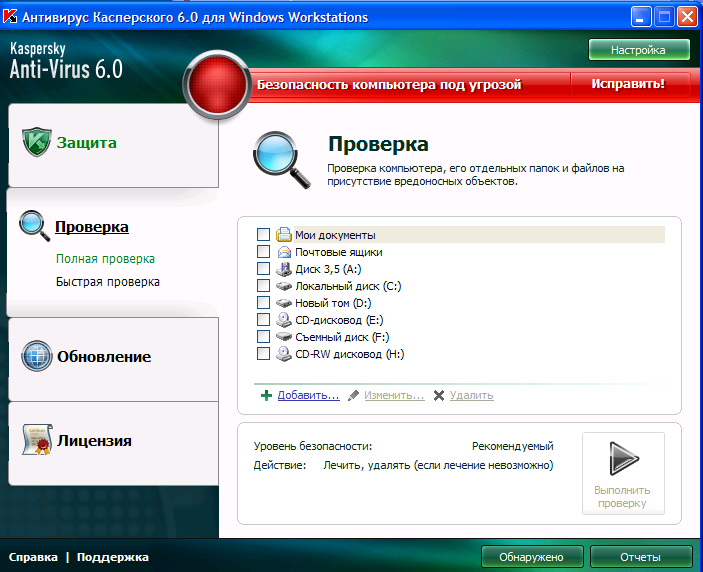Tick the Диск 3,5 (A:) checkbox
Screen dimensions: 703x572
(263, 269)
